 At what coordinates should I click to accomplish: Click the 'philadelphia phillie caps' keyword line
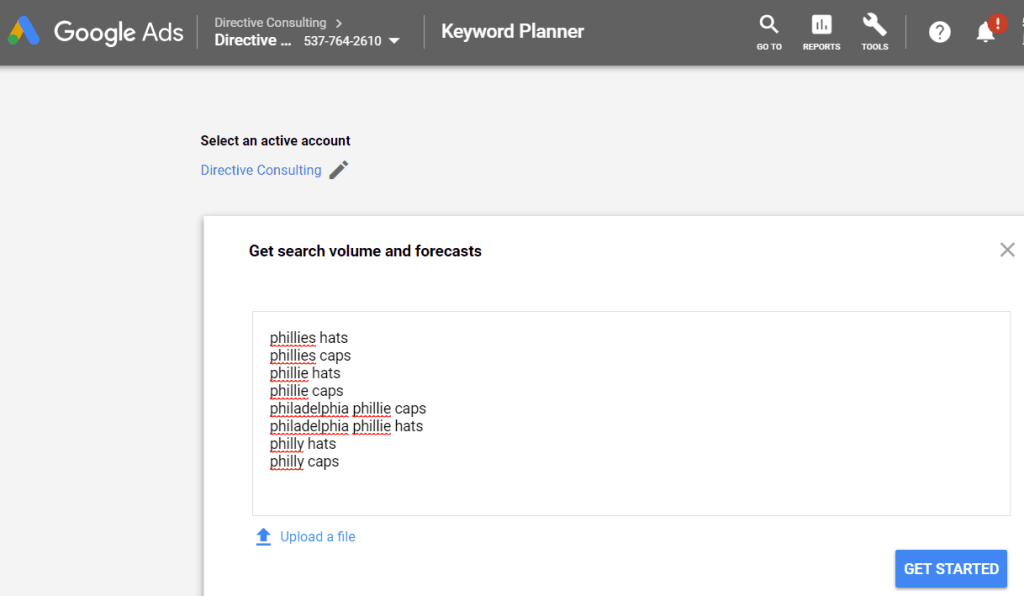click(348, 408)
